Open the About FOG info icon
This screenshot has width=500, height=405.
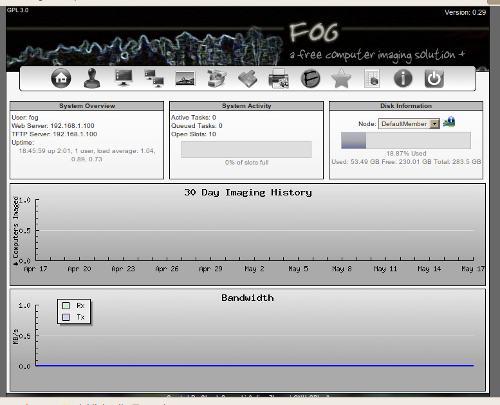click(403, 78)
